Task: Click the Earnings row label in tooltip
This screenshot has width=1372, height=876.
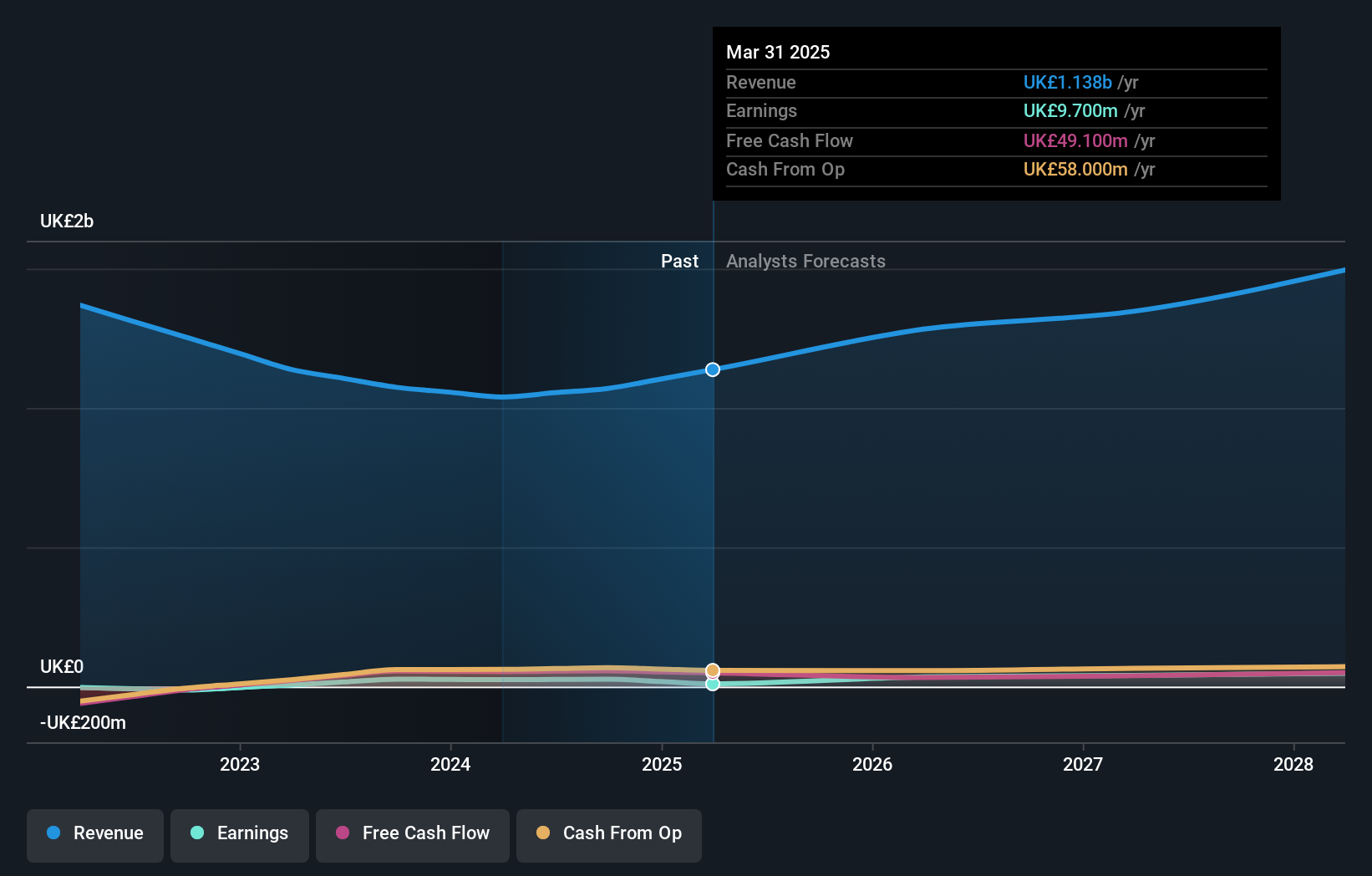Action: pos(761,111)
